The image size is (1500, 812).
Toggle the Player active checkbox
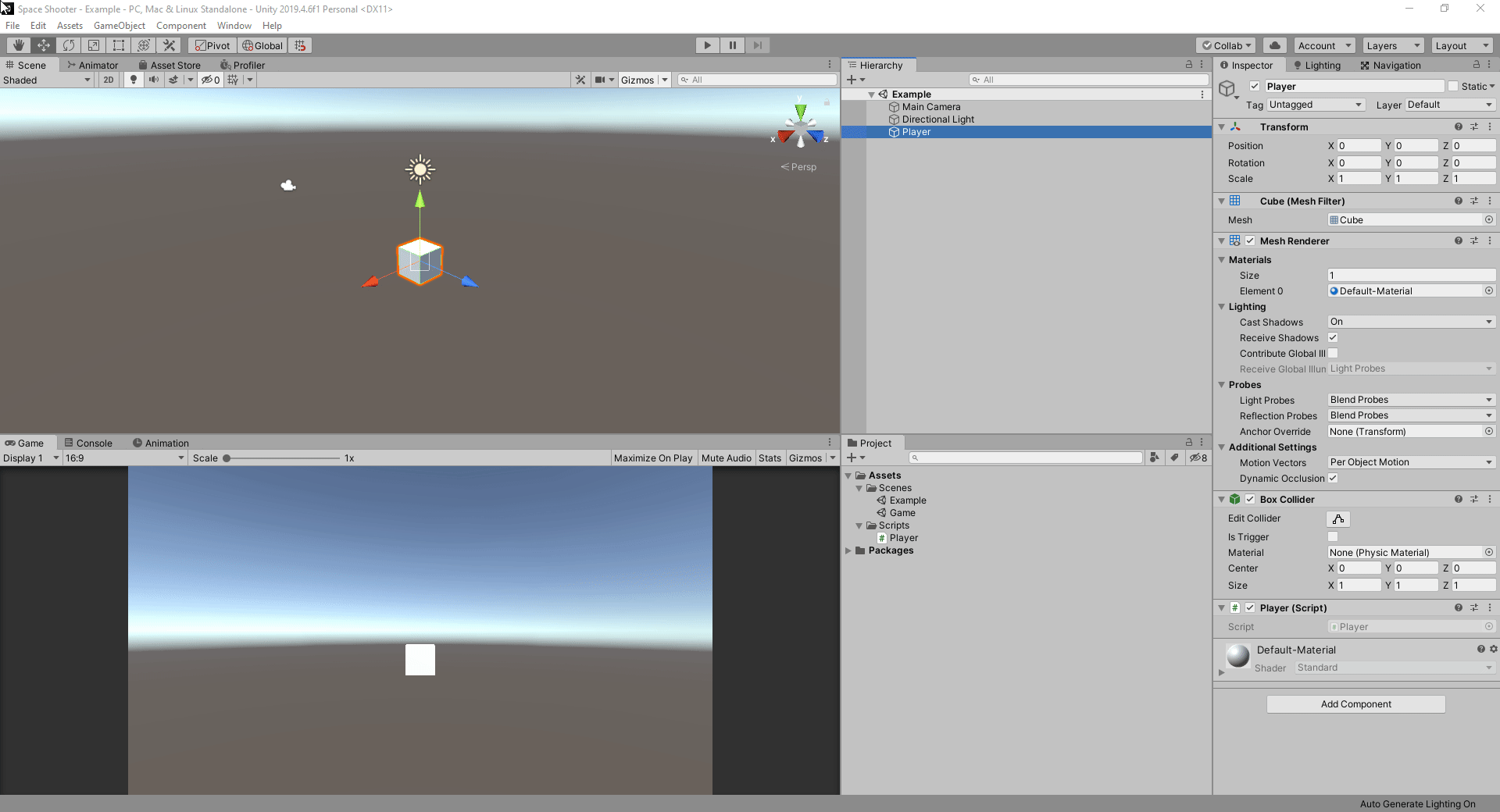click(x=1255, y=86)
